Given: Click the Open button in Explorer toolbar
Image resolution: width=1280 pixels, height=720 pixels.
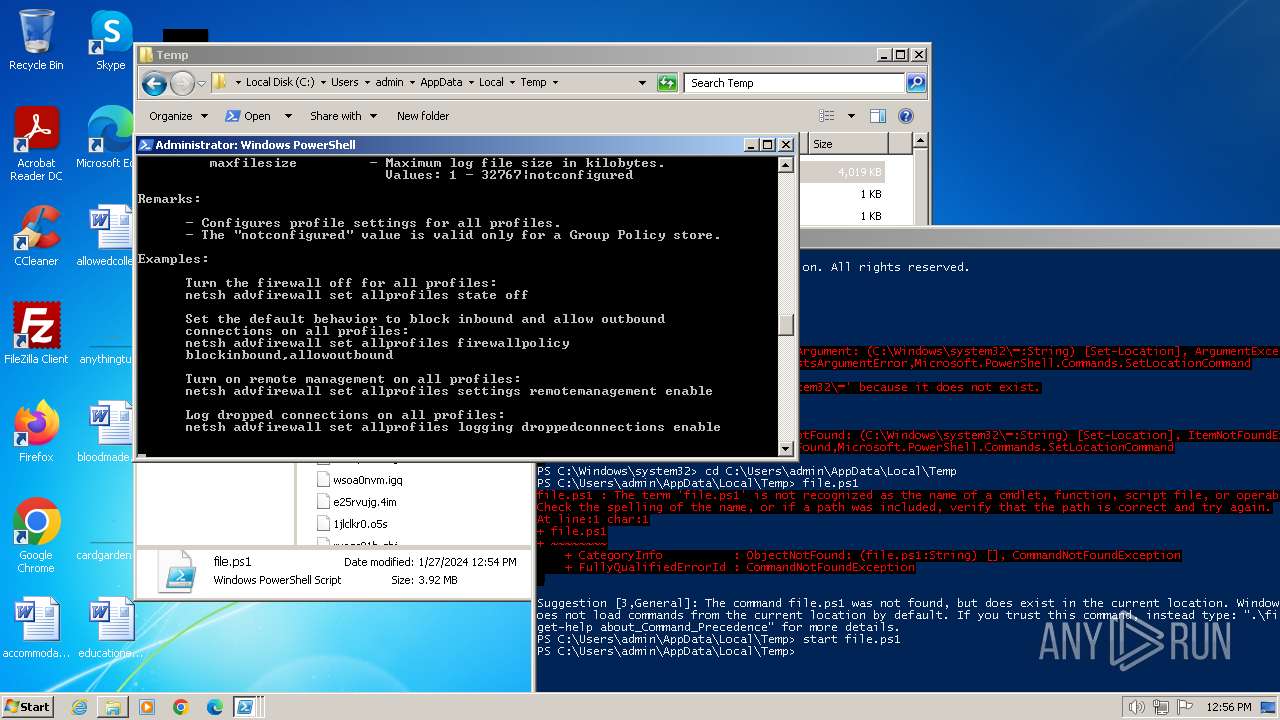Looking at the screenshot, I should pyautogui.click(x=249, y=116).
